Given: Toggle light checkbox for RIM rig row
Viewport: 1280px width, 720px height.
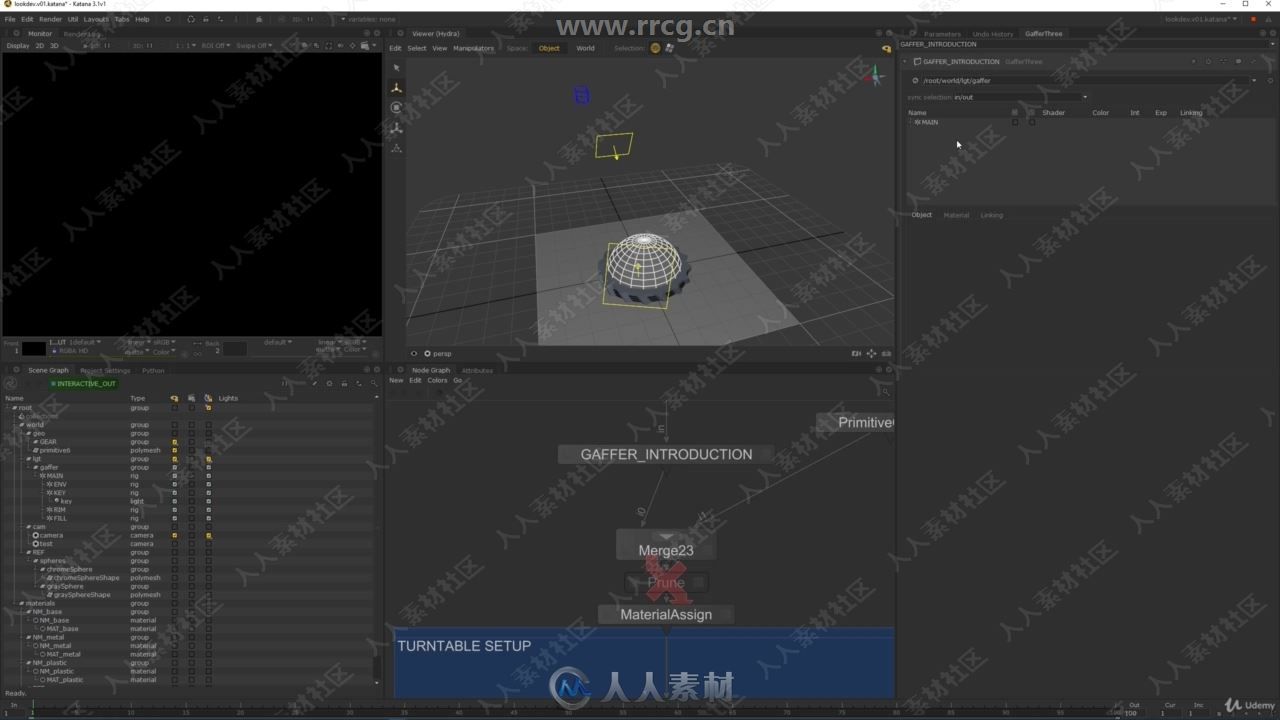Looking at the screenshot, I should 208,510.
